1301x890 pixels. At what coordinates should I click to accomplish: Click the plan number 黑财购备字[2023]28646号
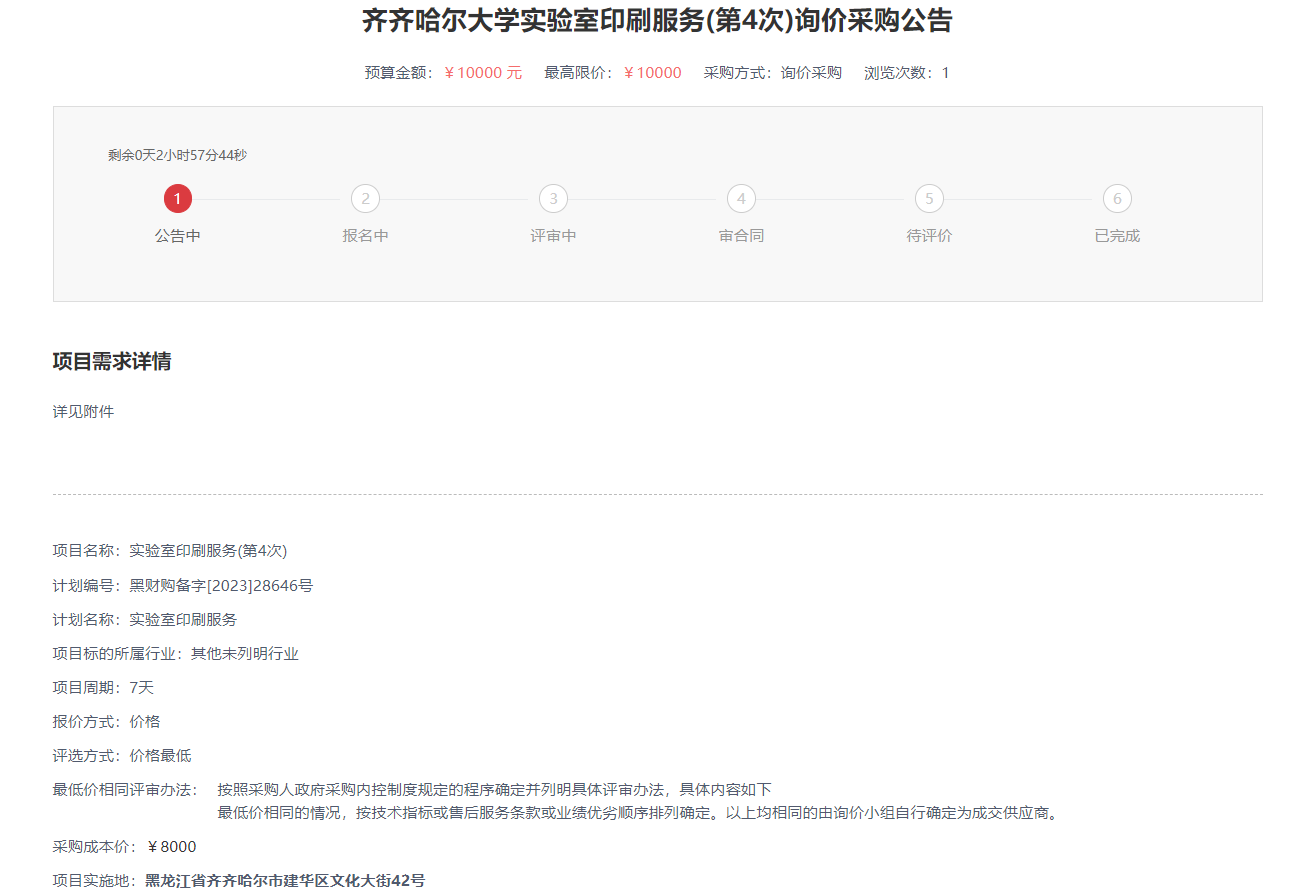[x=221, y=585]
